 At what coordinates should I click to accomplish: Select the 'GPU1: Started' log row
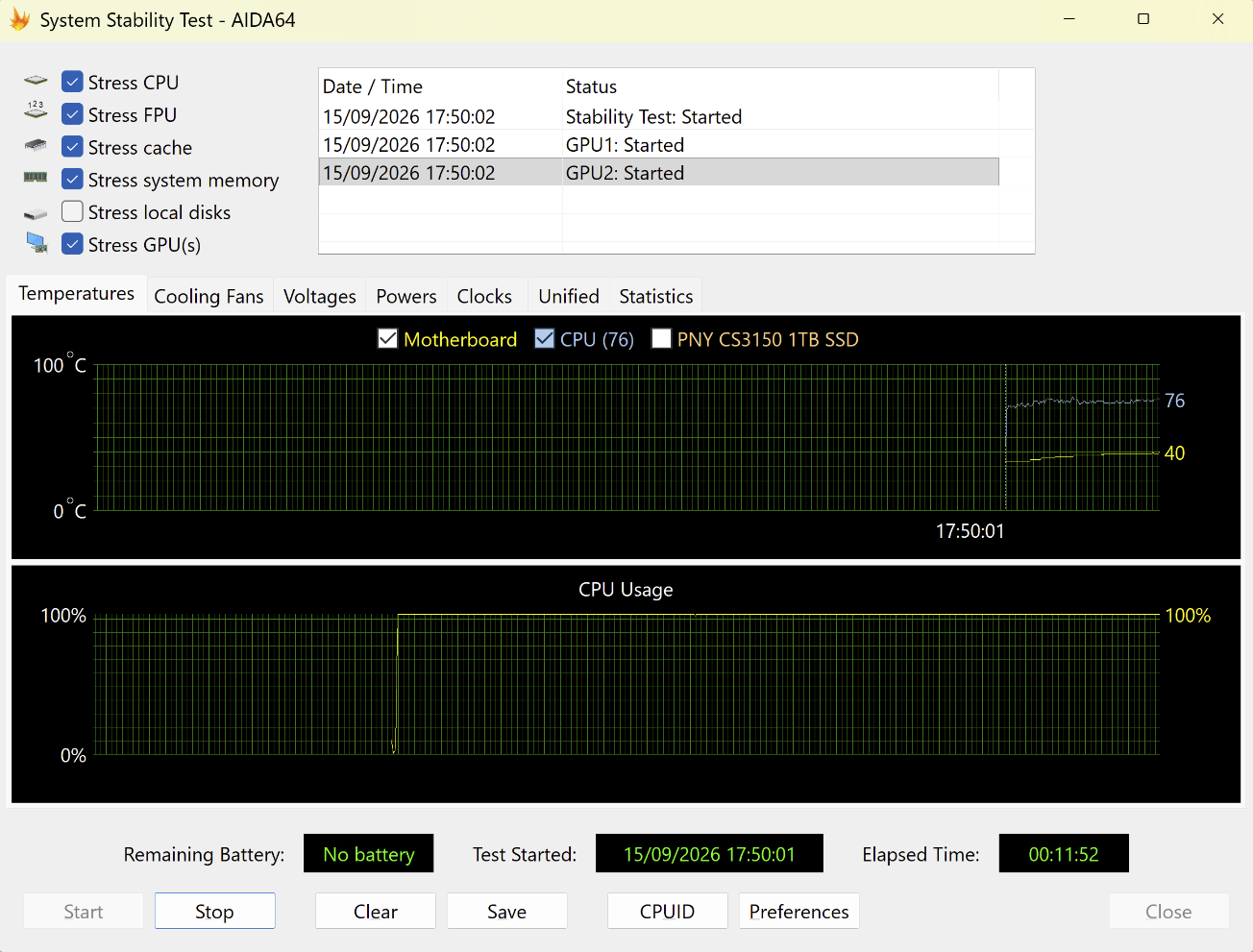pos(659,145)
